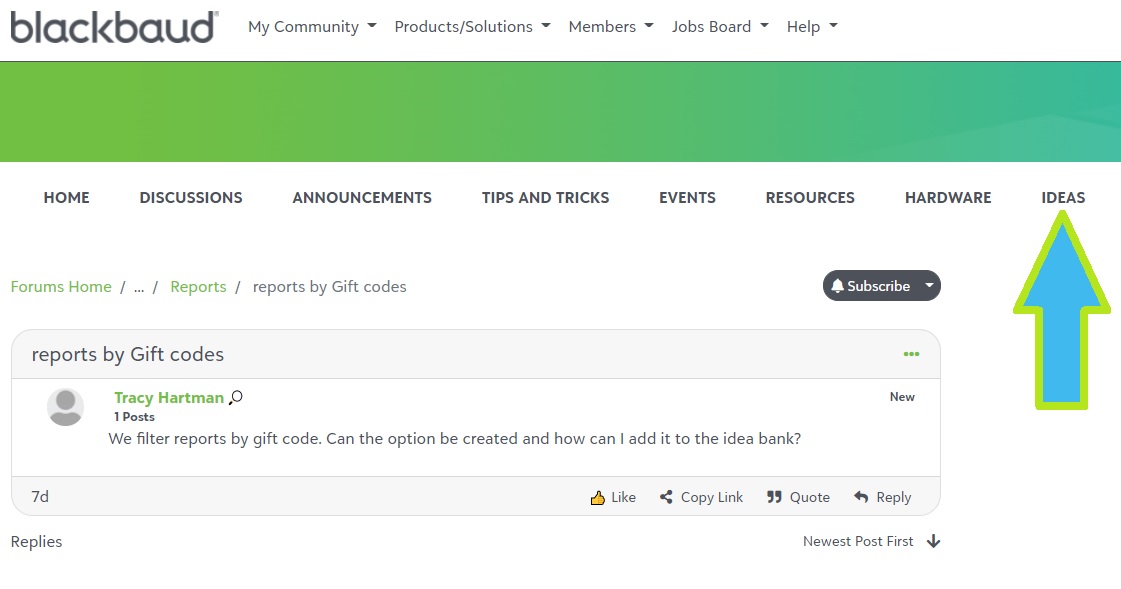Click the magnifier icon beside Tracy Hartman

click(236, 398)
